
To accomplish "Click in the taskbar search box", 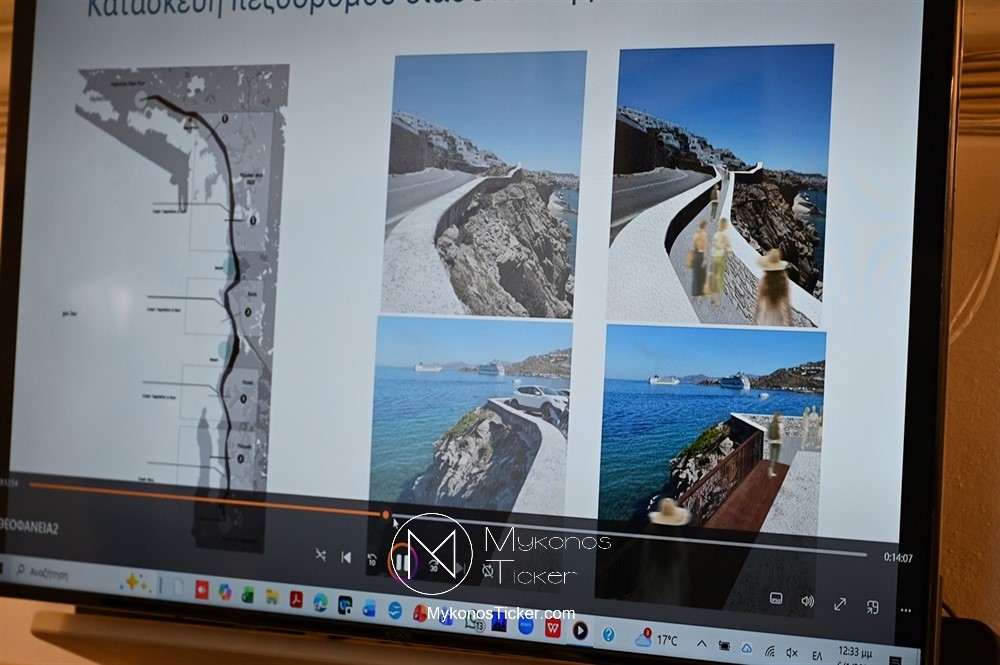I will (x=60, y=573).
